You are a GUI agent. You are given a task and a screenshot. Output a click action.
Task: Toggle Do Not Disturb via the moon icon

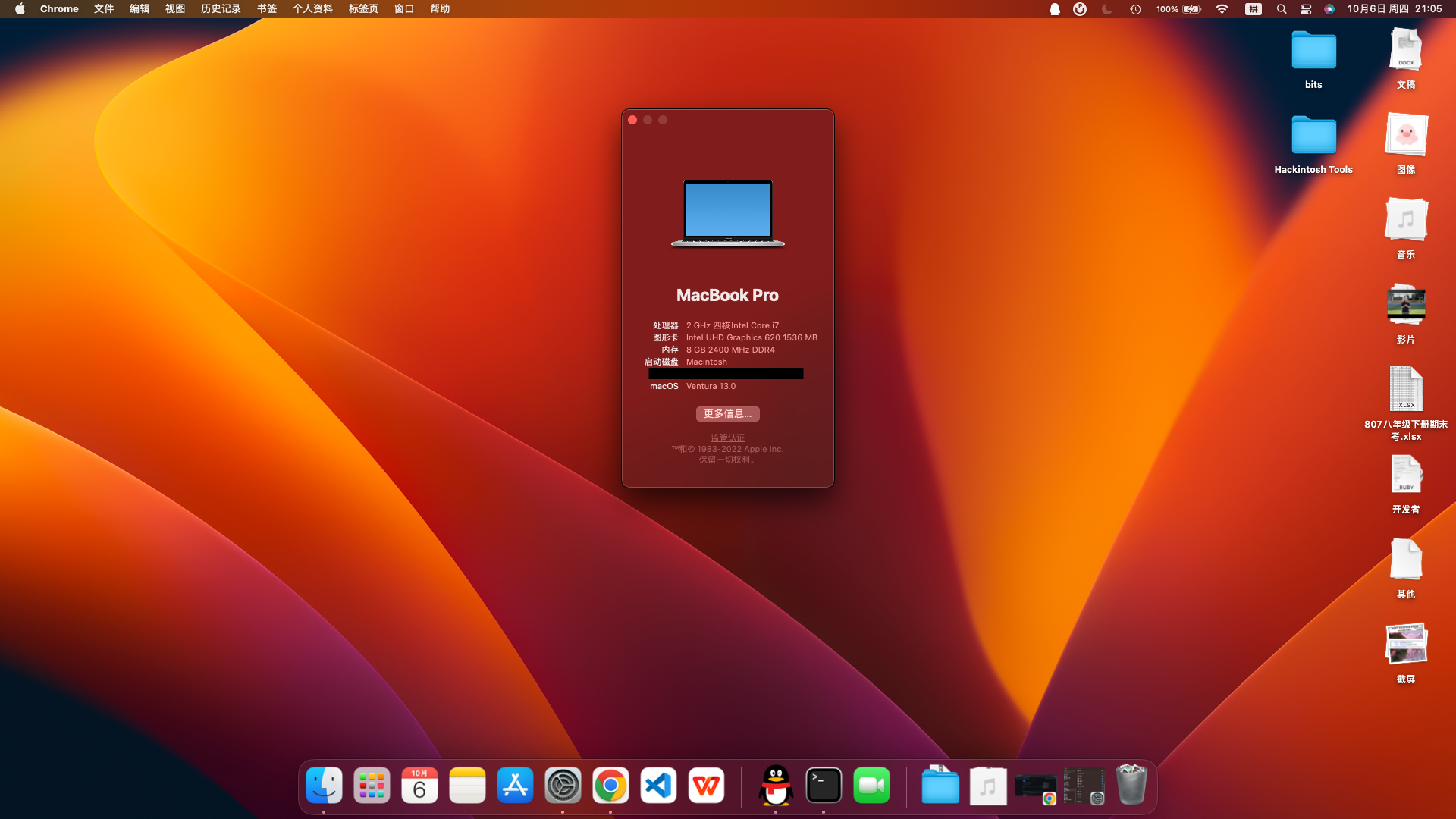pyautogui.click(x=1106, y=9)
